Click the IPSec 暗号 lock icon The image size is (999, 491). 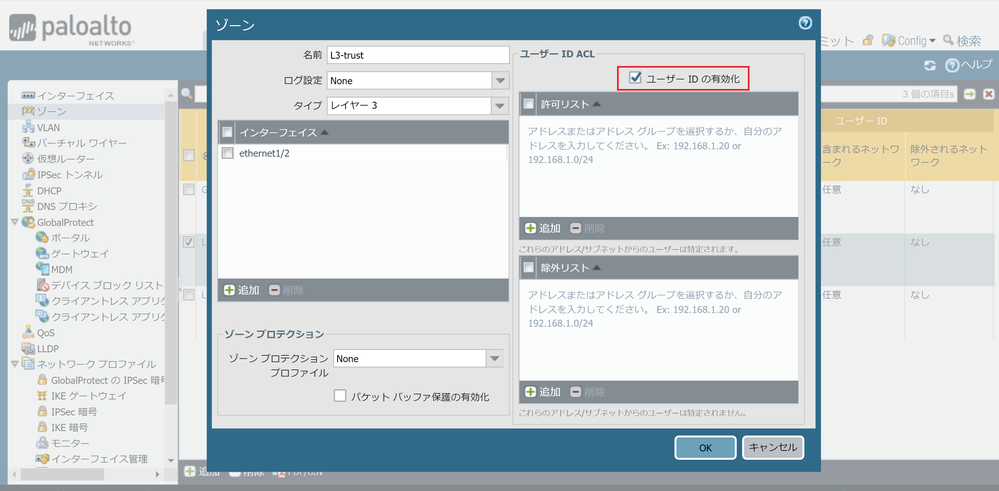[42, 411]
